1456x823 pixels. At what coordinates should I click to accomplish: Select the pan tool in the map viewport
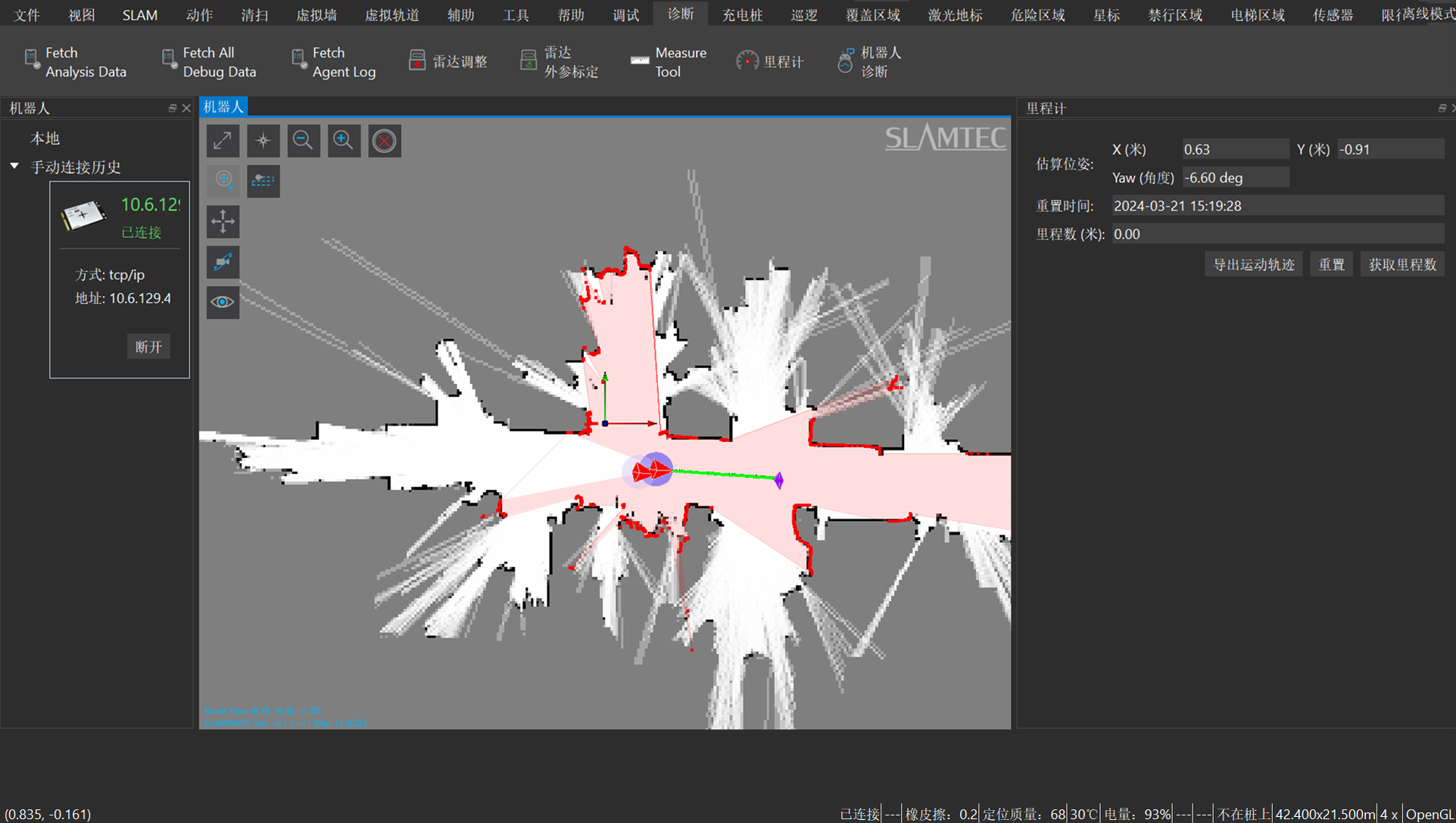223,222
